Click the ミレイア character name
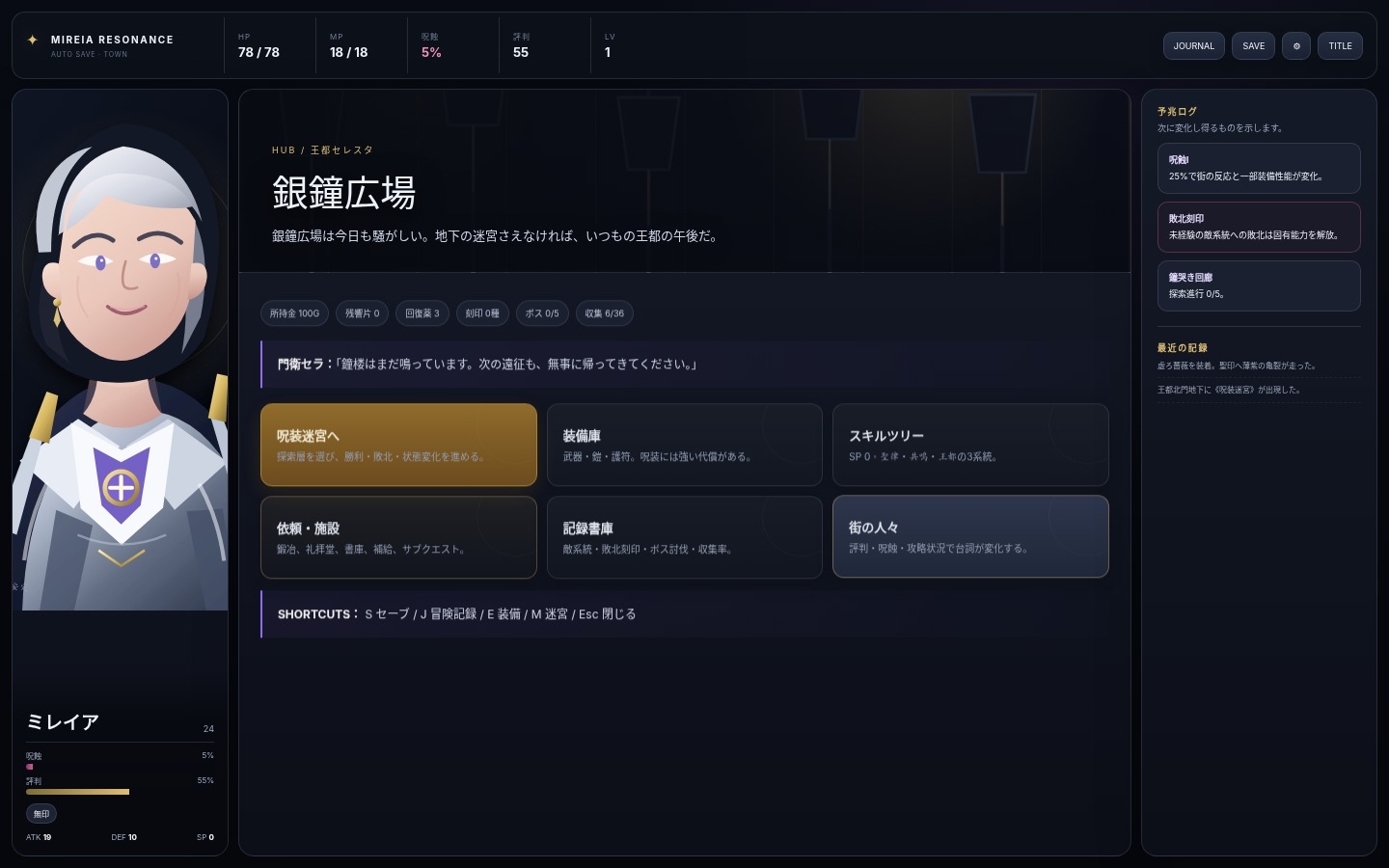This screenshot has height=868, width=1389. point(63,722)
